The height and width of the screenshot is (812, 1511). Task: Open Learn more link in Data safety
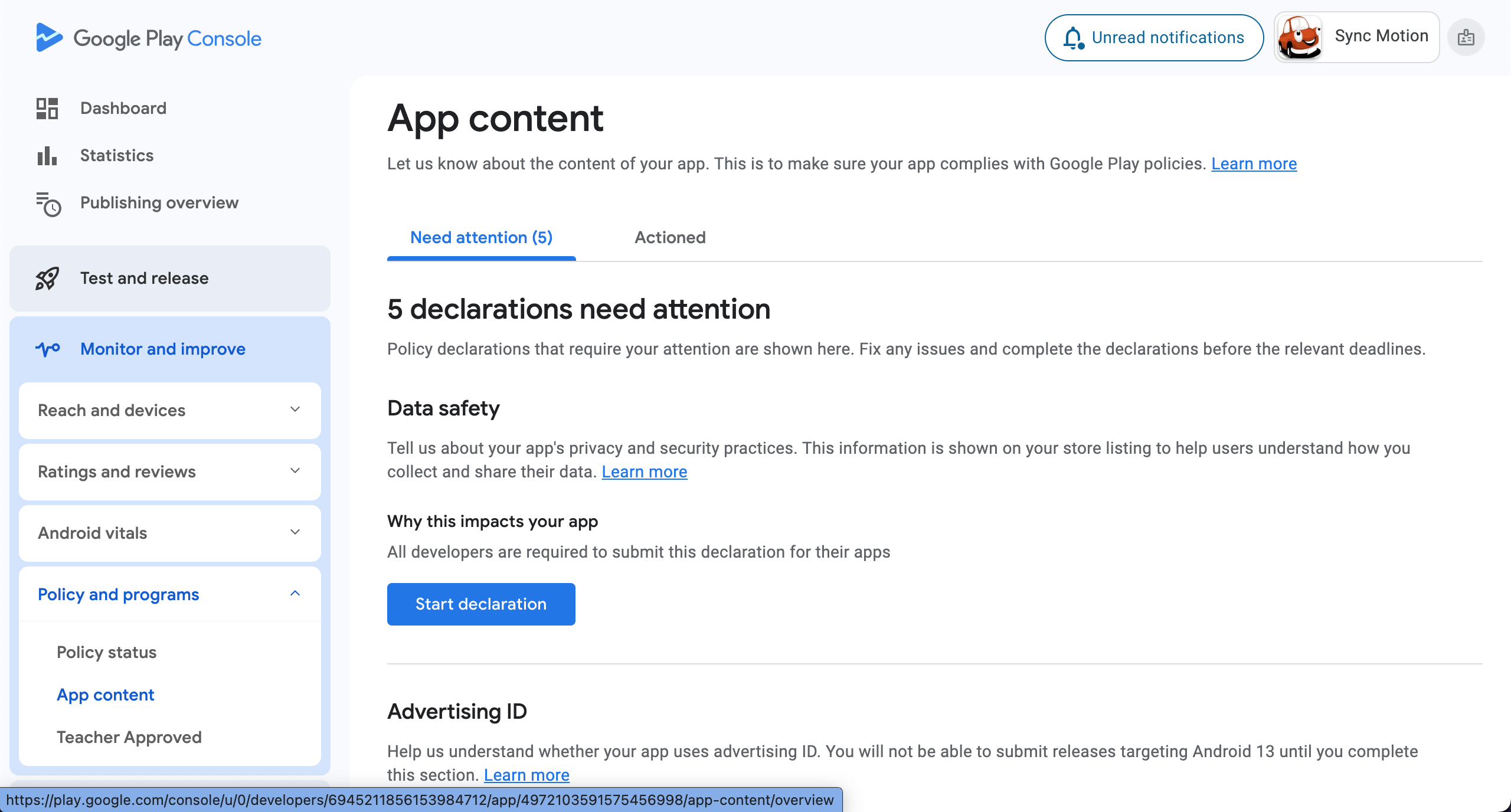point(645,472)
